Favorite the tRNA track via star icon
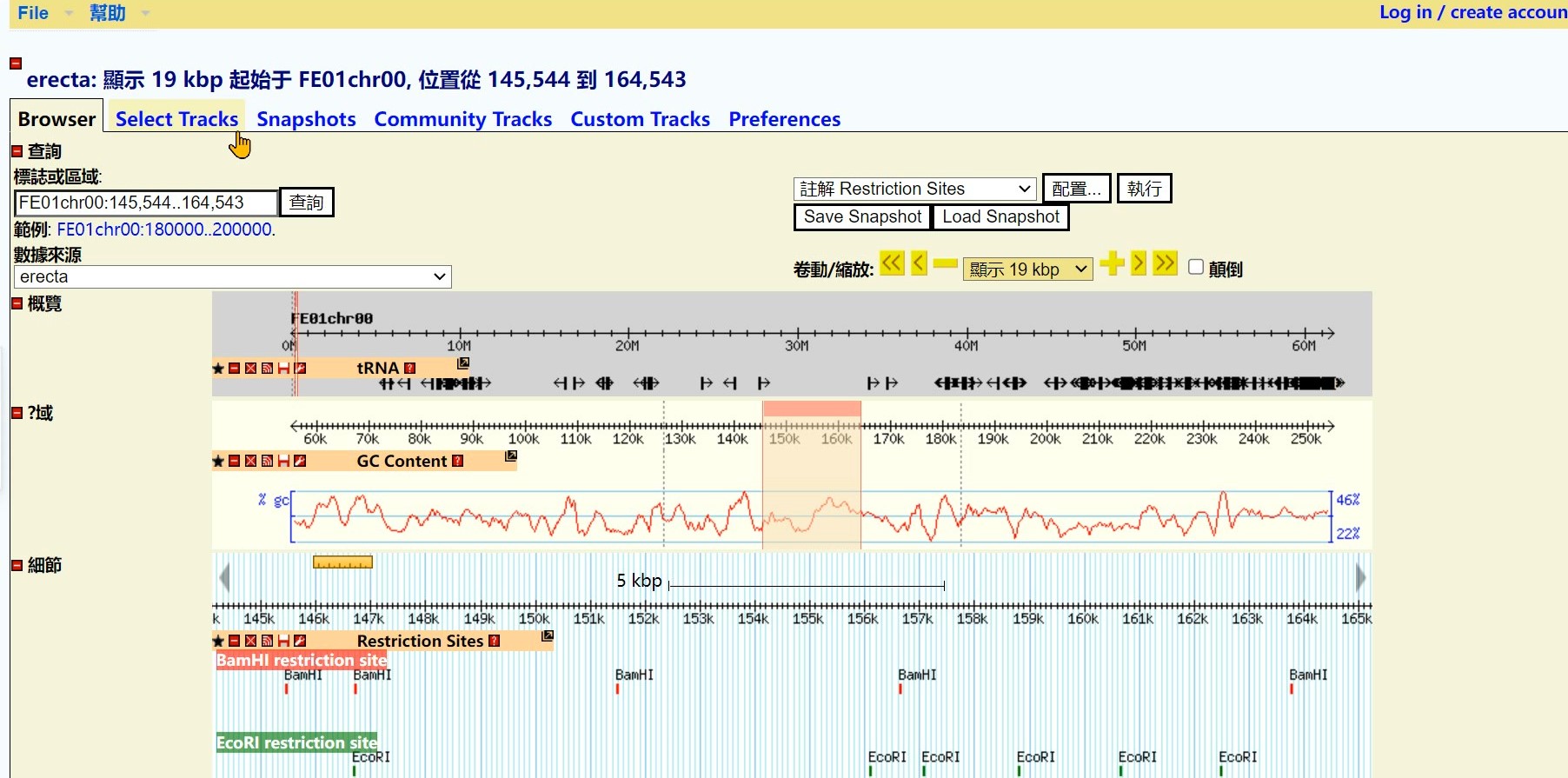1568x778 pixels. point(218,369)
